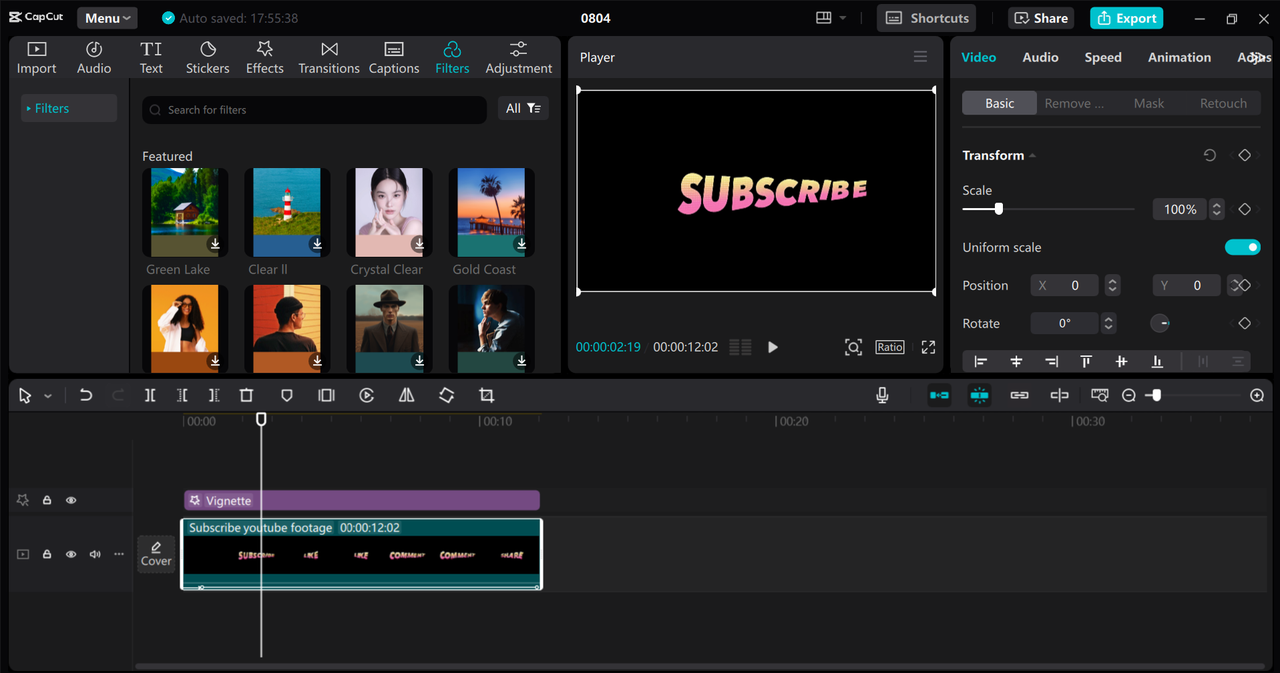Viewport: 1280px width, 673px height.
Task: Open the Animation properties tab
Action: (1179, 57)
